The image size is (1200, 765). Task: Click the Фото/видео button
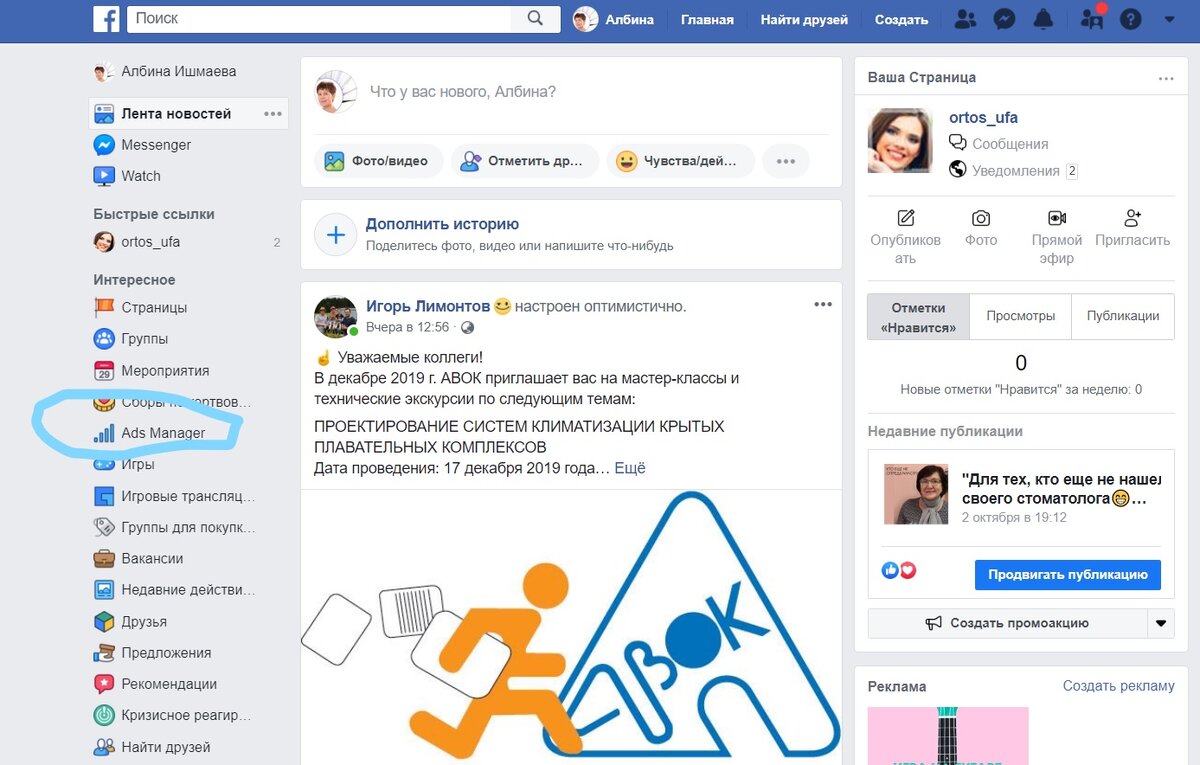(x=379, y=161)
